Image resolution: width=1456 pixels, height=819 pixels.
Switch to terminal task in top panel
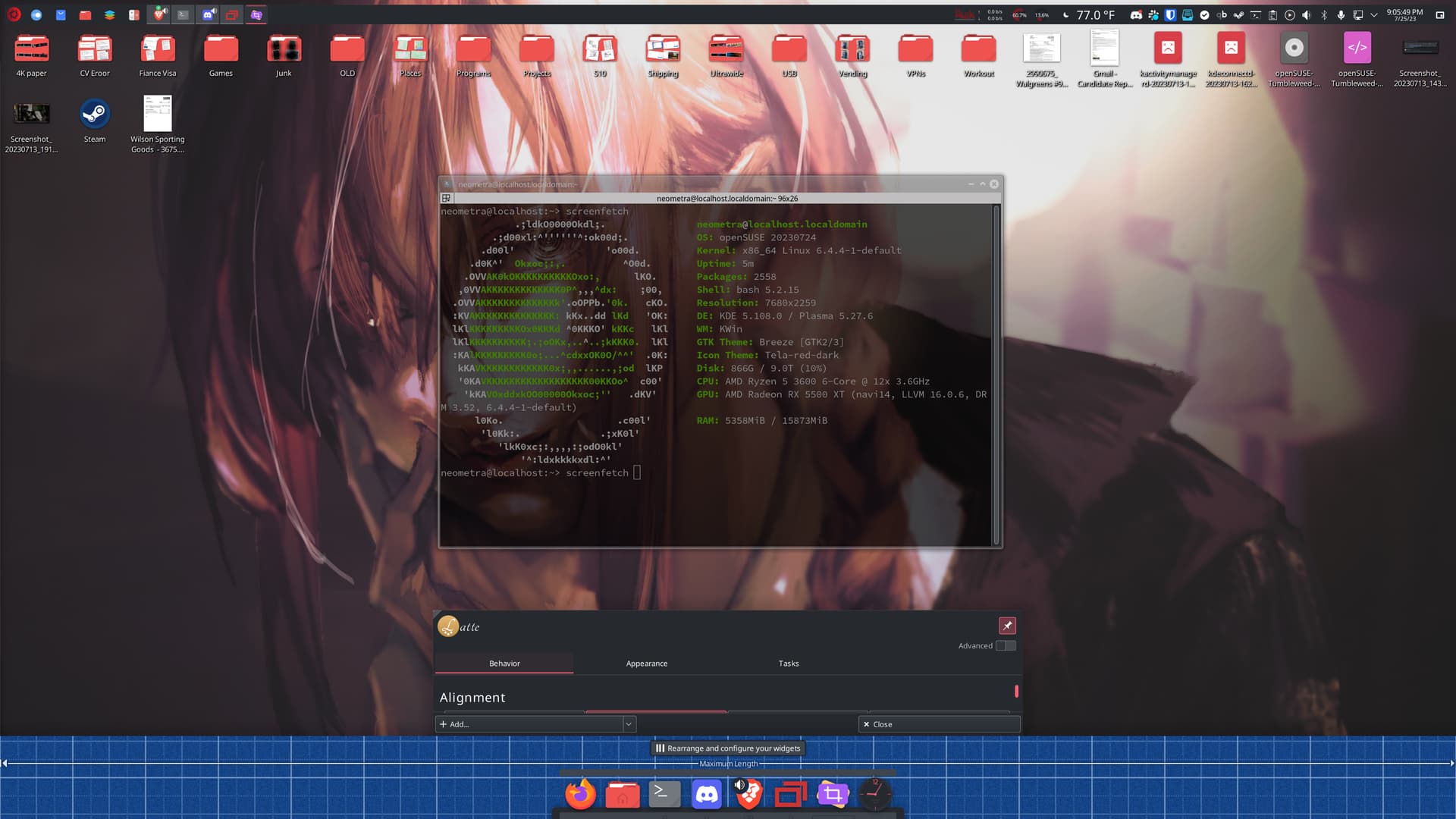[183, 14]
